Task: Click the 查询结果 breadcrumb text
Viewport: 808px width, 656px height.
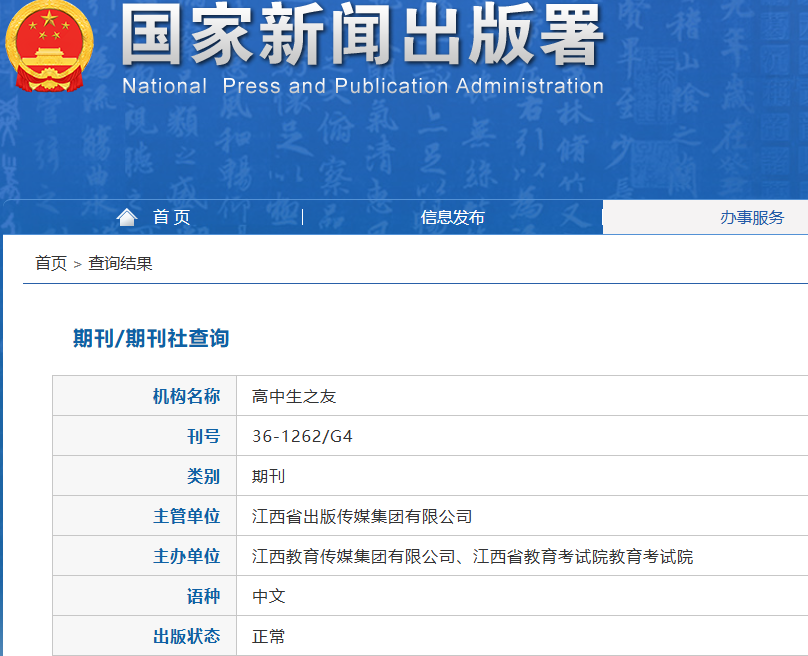Action: (x=120, y=263)
